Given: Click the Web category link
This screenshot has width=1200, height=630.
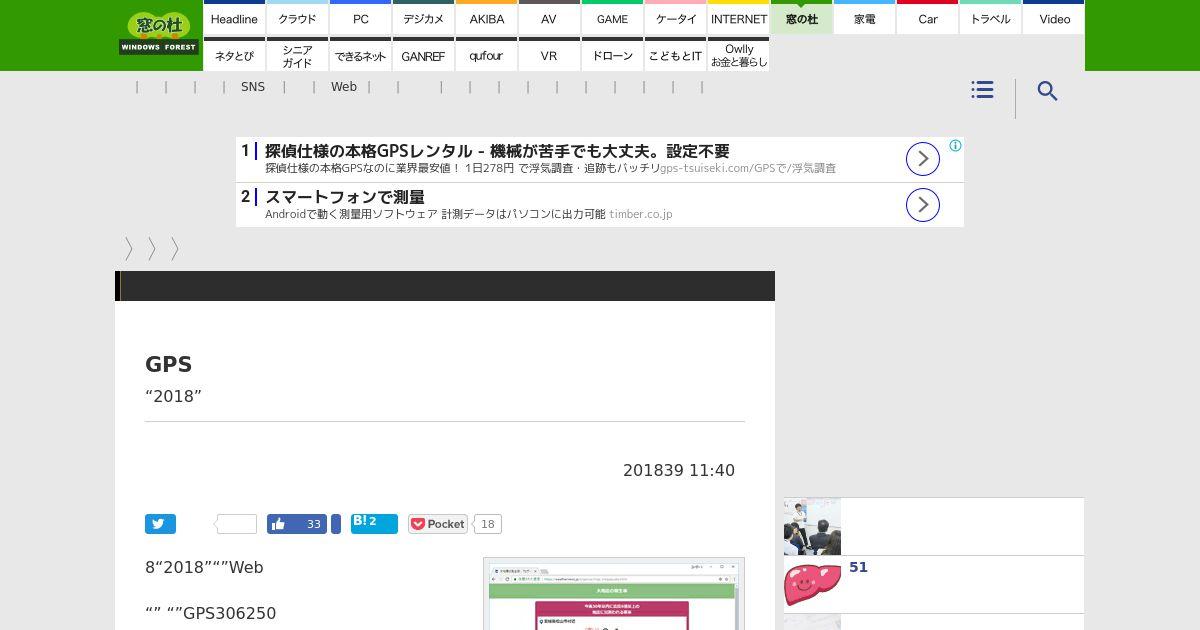Looking at the screenshot, I should (344, 87).
